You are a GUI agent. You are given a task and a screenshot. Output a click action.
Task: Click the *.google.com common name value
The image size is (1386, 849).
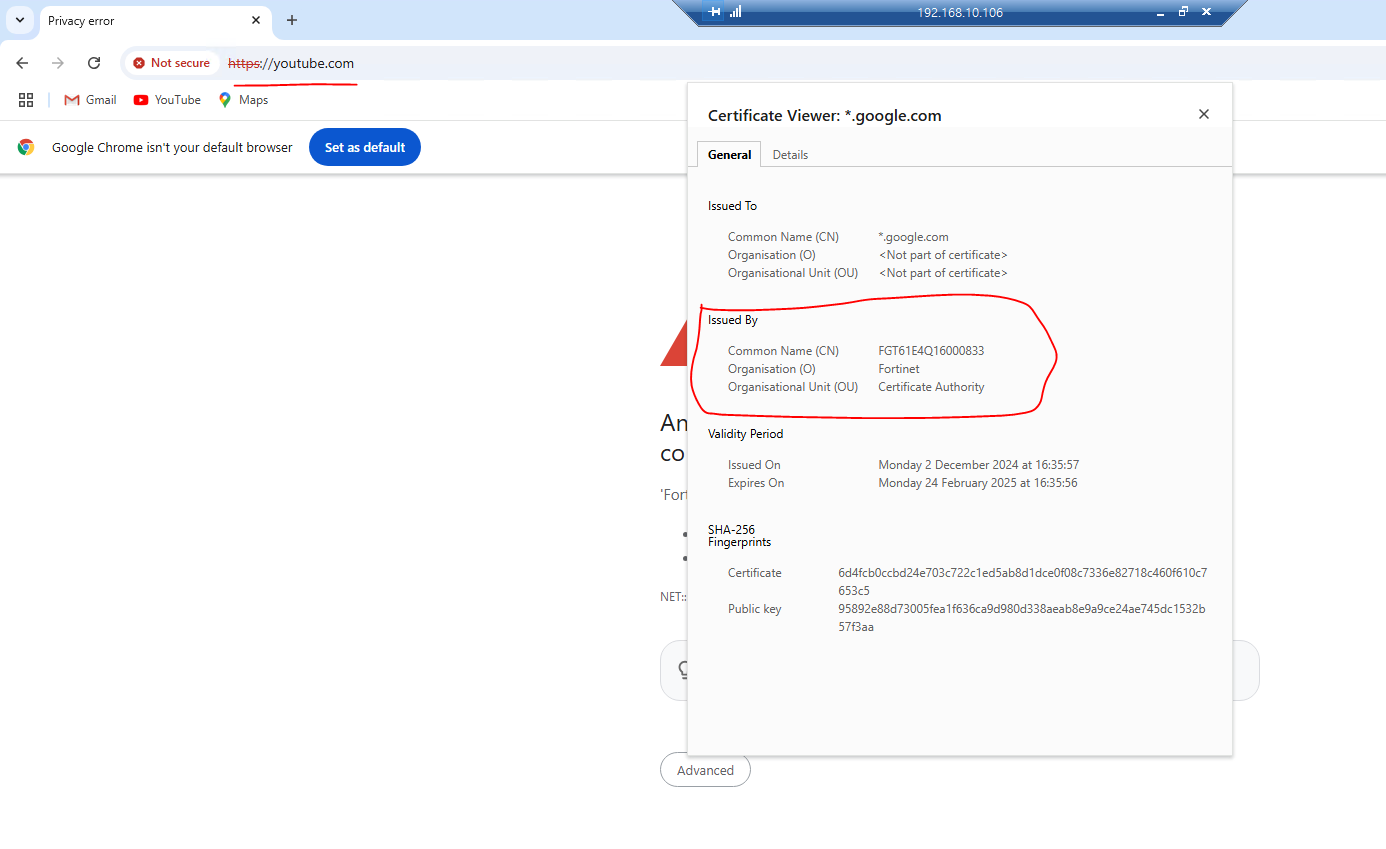(x=913, y=237)
